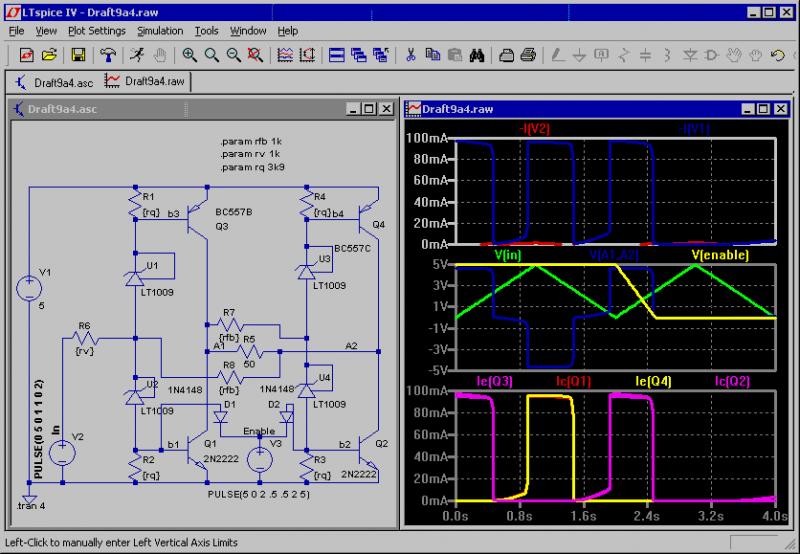
Task: Open the Plot Settings menu
Action: [x=97, y=31]
